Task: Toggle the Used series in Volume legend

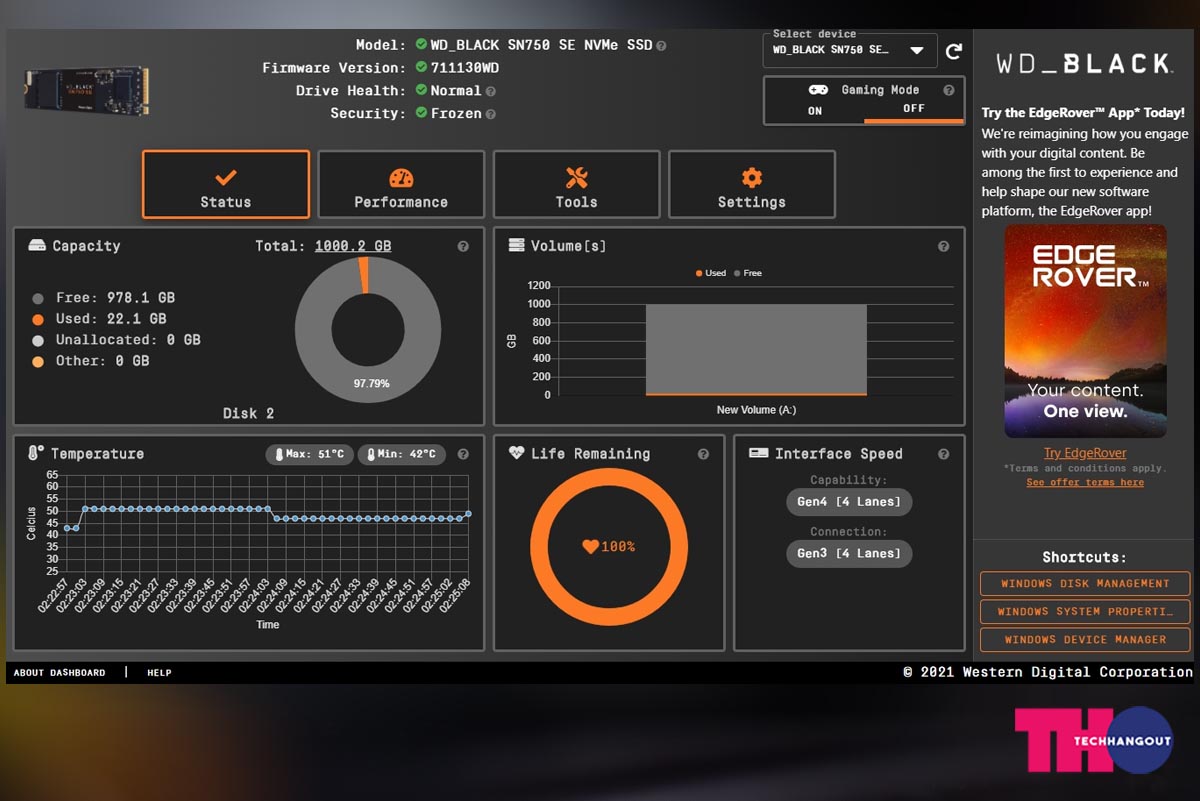Action: tap(710, 273)
